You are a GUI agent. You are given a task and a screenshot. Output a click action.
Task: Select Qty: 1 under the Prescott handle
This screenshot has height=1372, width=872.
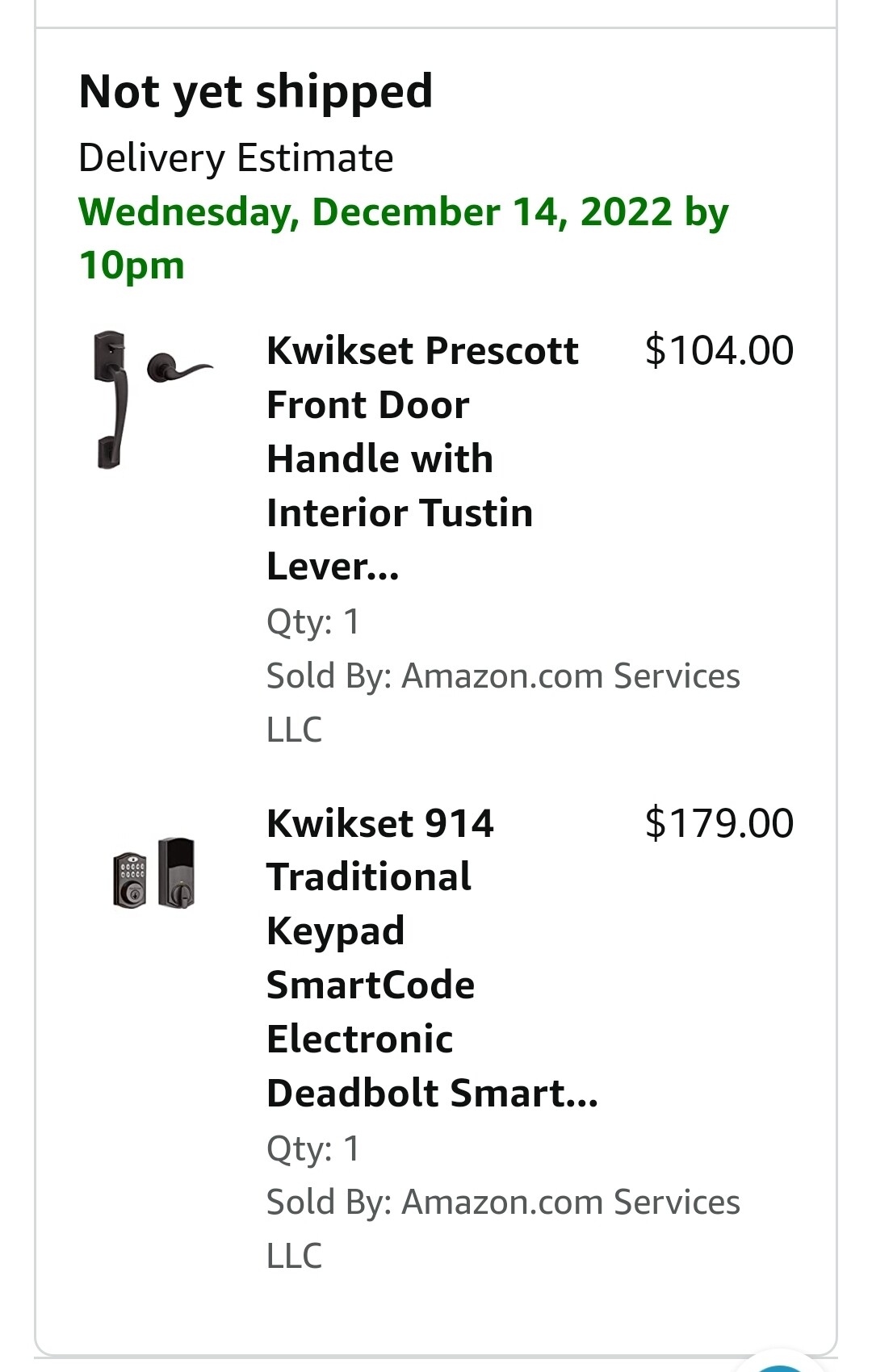pyautogui.click(x=313, y=622)
